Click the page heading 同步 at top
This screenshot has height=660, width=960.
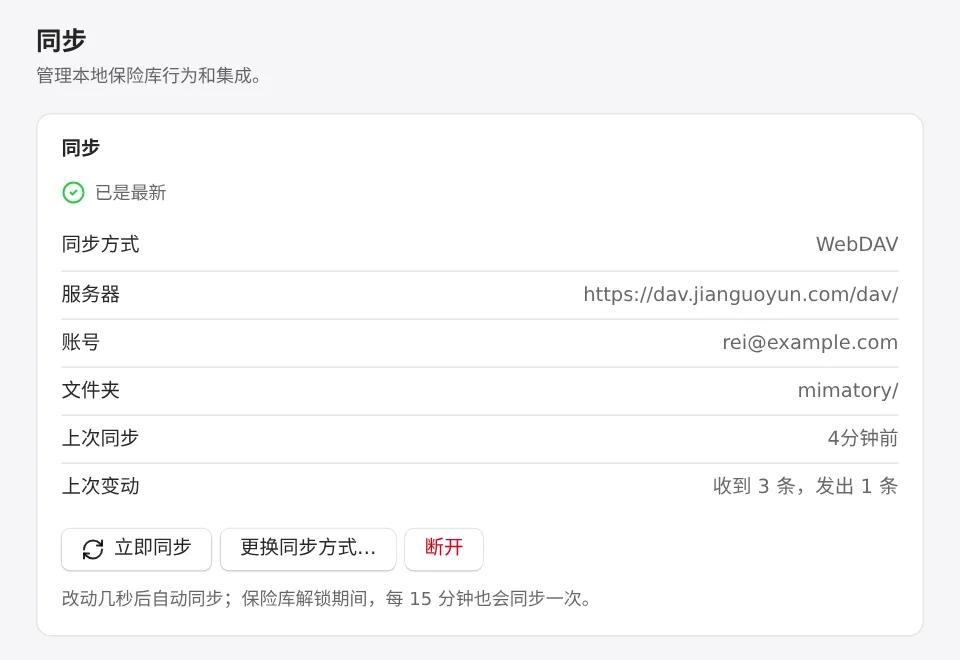(61, 41)
